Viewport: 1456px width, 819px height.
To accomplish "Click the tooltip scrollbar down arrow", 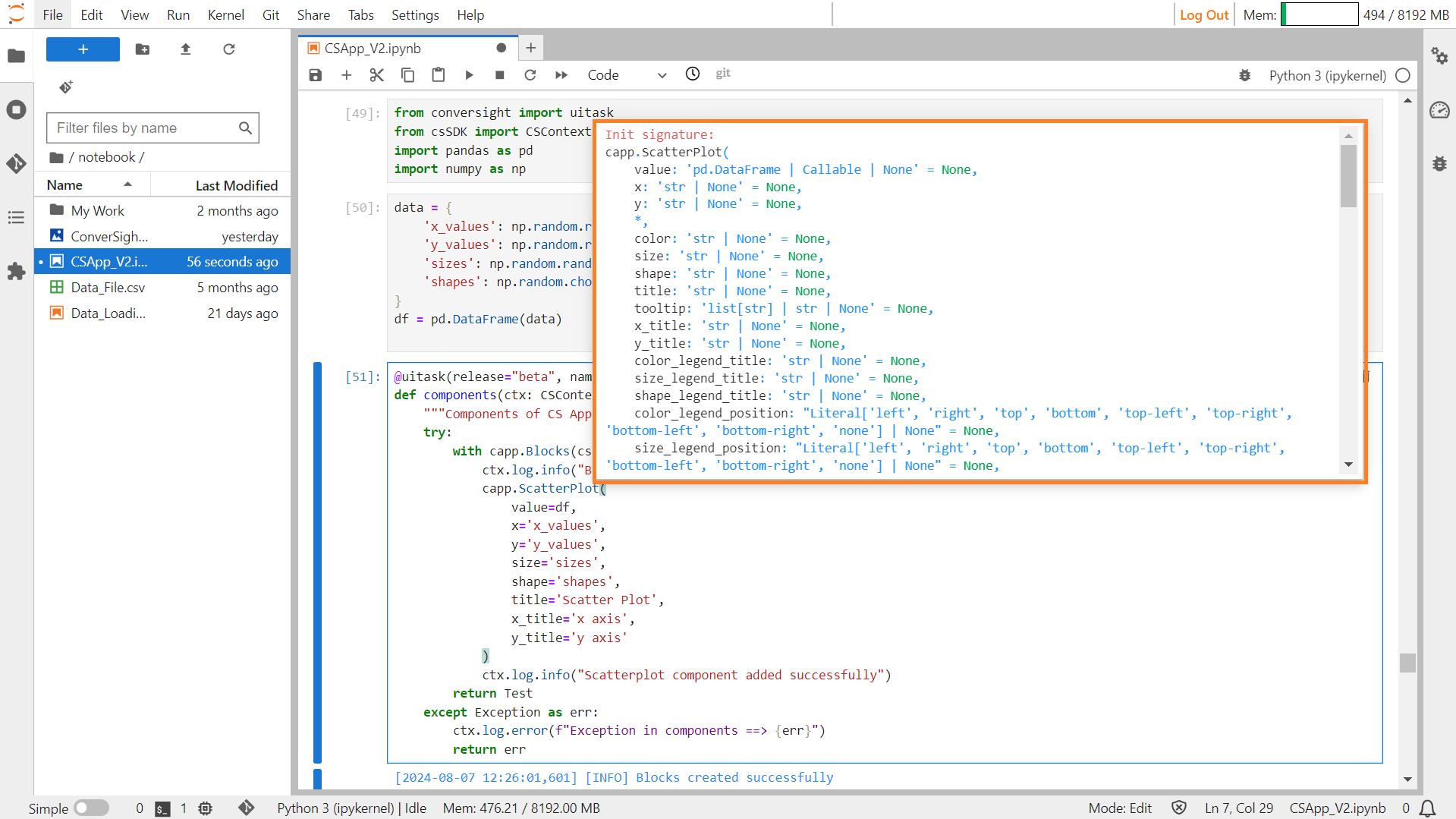I will (x=1348, y=465).
